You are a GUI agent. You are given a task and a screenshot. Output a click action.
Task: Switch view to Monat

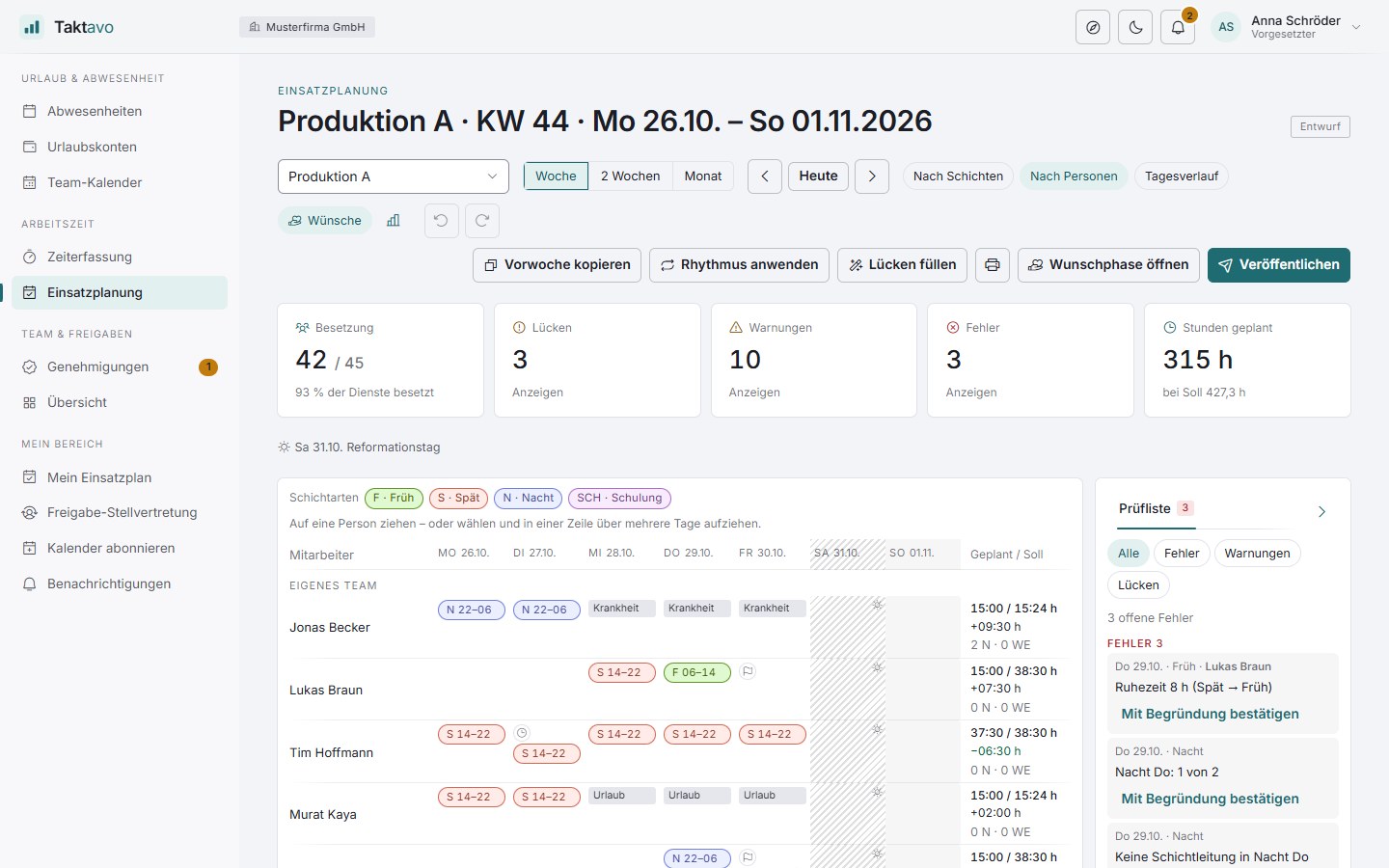703,176
